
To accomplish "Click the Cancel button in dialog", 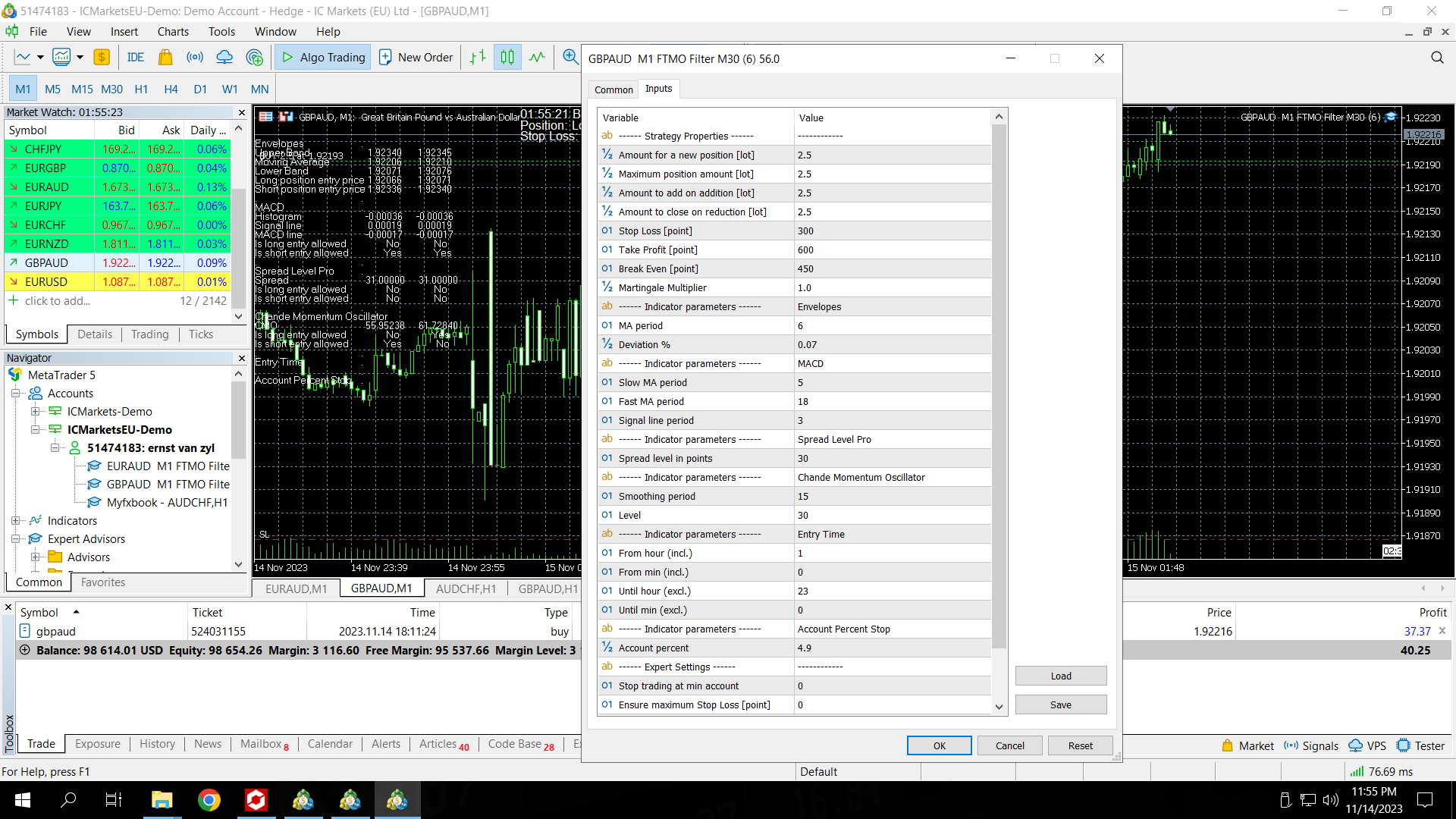I will (1009, 745).
